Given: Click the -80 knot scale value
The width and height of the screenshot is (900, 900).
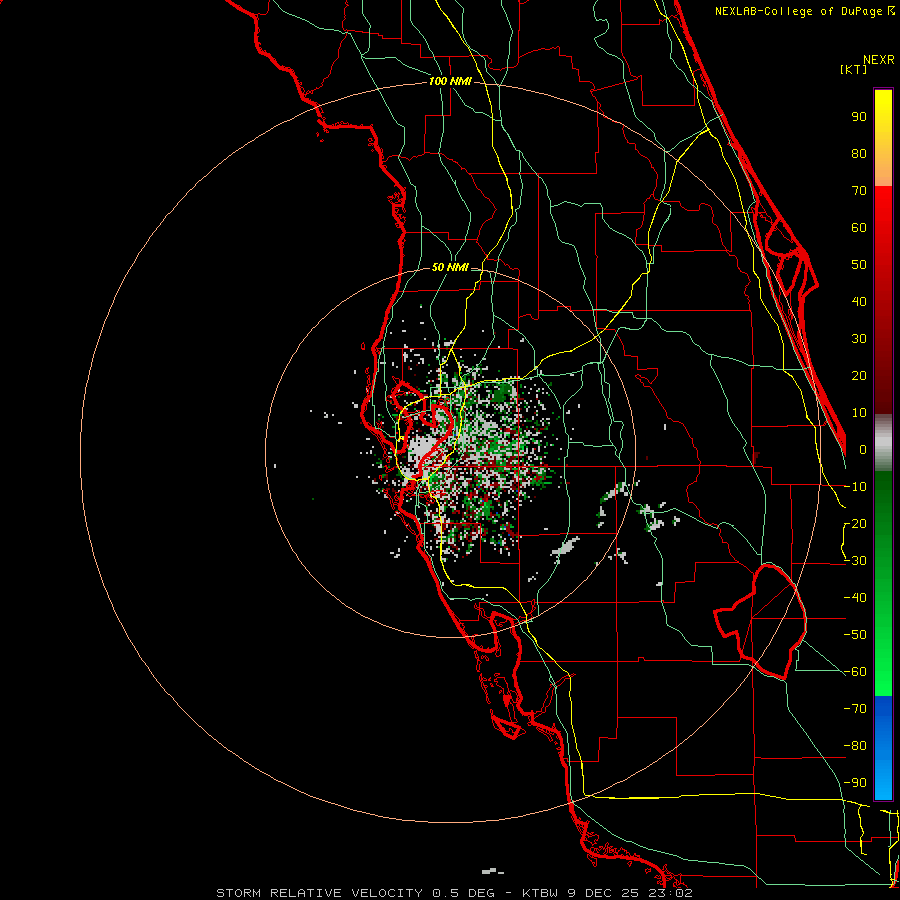Looking at the screenshot, I should 855,746.
